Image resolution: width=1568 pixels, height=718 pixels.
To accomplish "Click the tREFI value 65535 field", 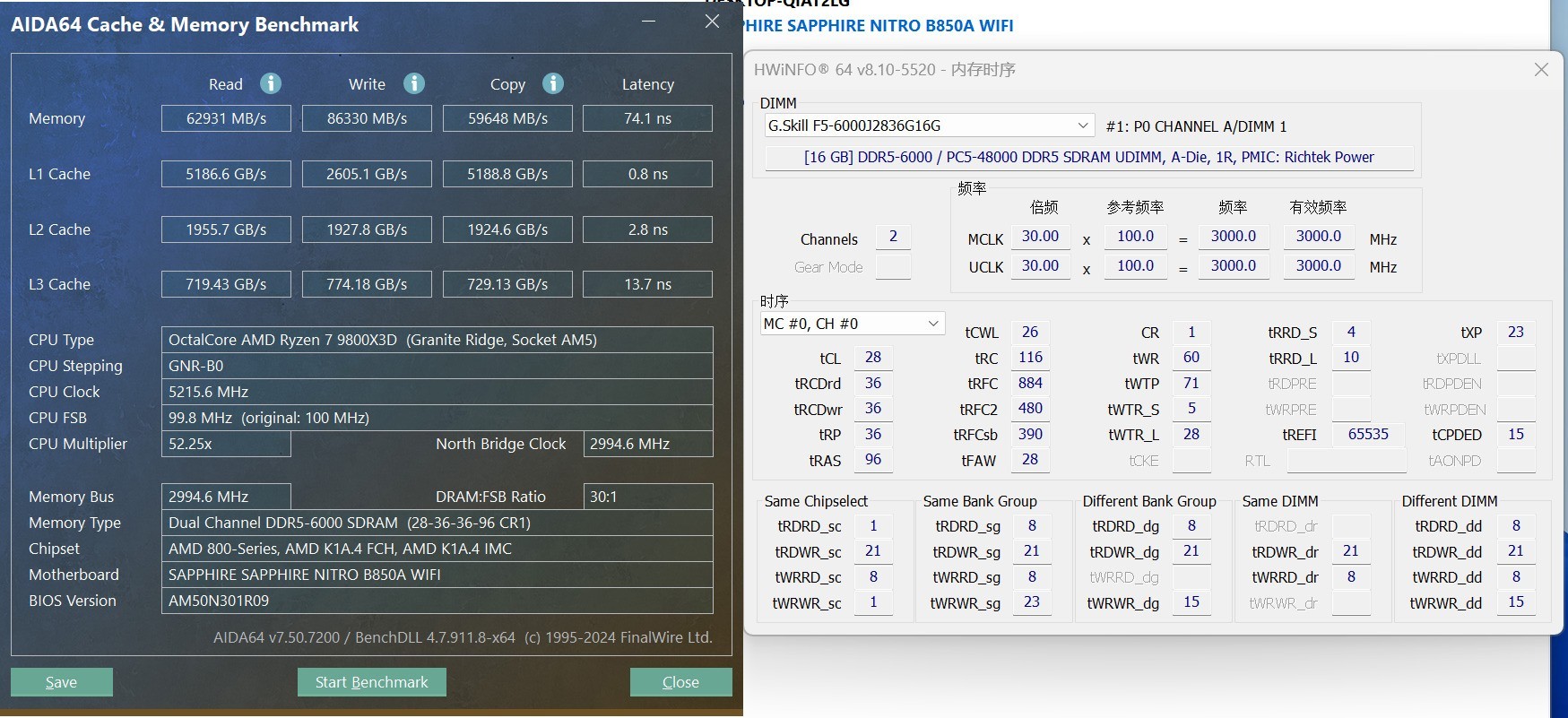I will [x=1367, y=435].
